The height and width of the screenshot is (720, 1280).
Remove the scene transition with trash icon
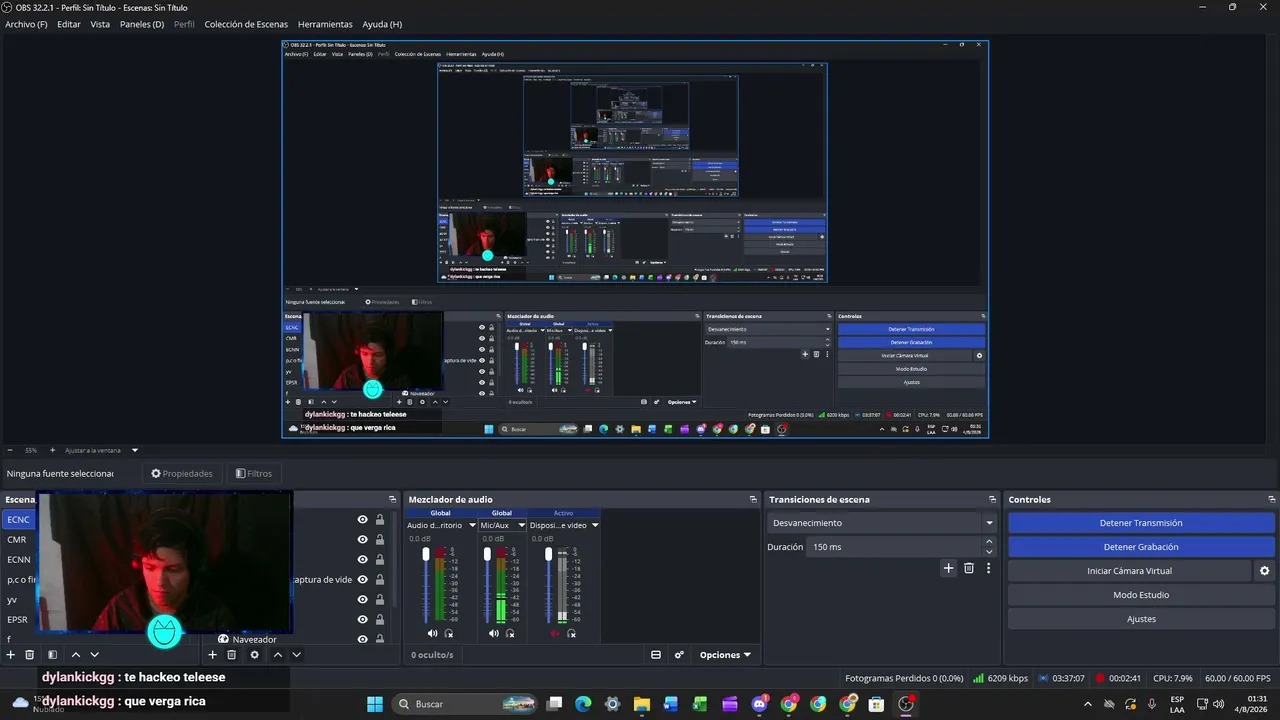(x=969, y=568)
